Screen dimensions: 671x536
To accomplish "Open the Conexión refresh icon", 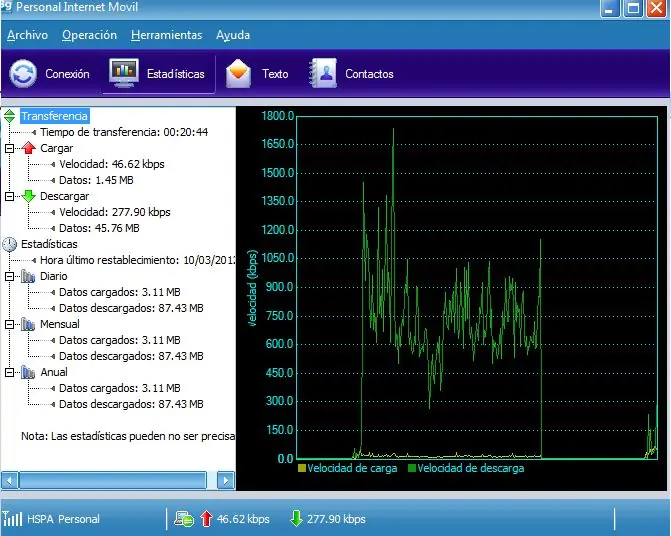I will click(23, 74).
